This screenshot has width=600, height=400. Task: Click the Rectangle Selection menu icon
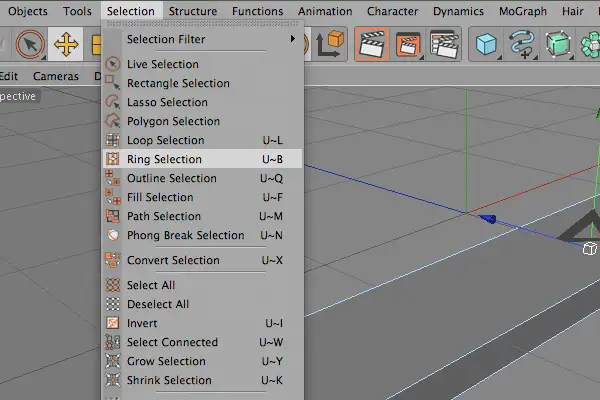click(112, 83)
